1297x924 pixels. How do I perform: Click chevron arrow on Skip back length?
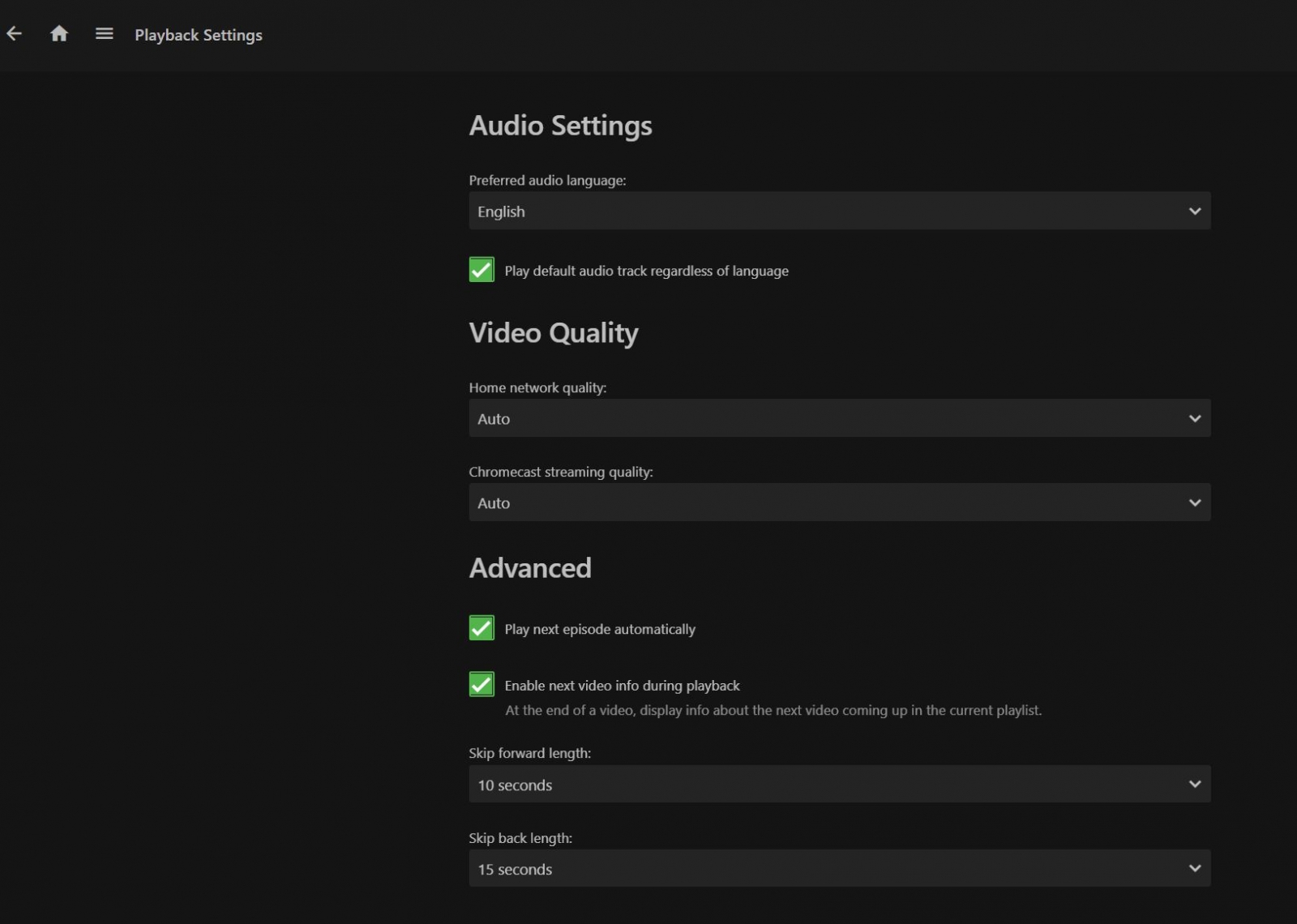[x=1194, y=869]
